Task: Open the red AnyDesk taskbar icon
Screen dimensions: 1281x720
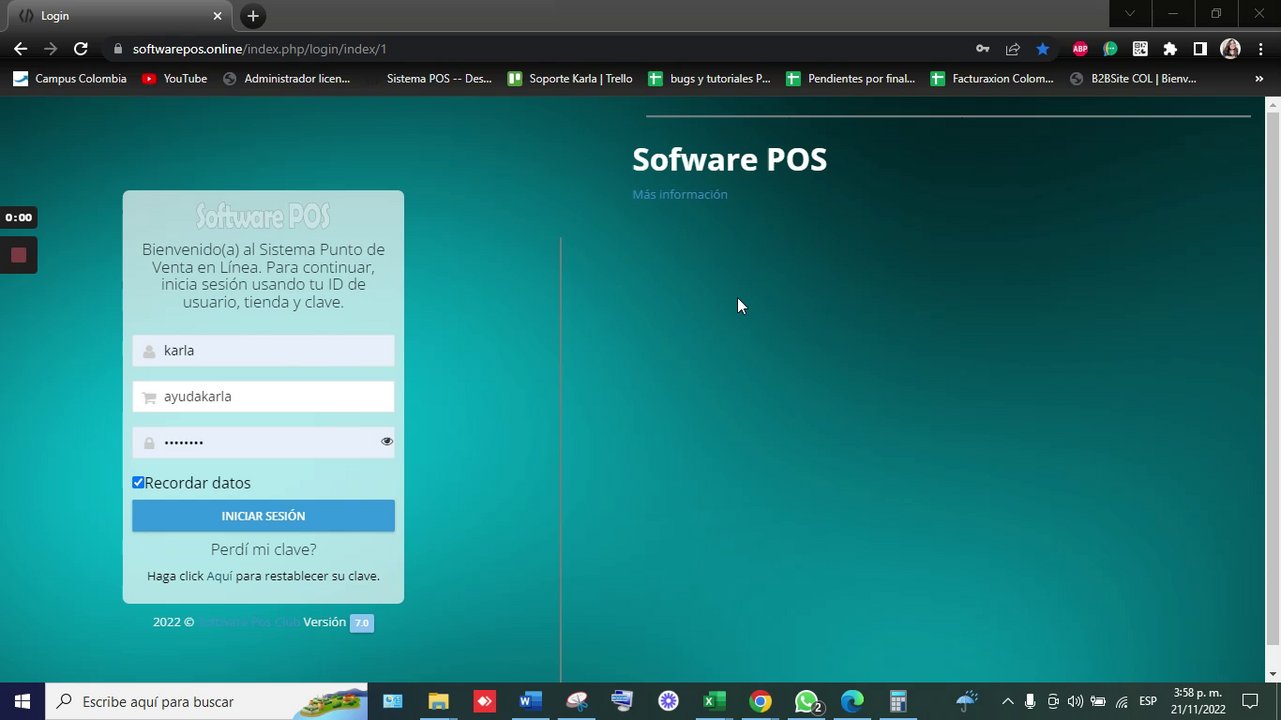Action: 484,701
